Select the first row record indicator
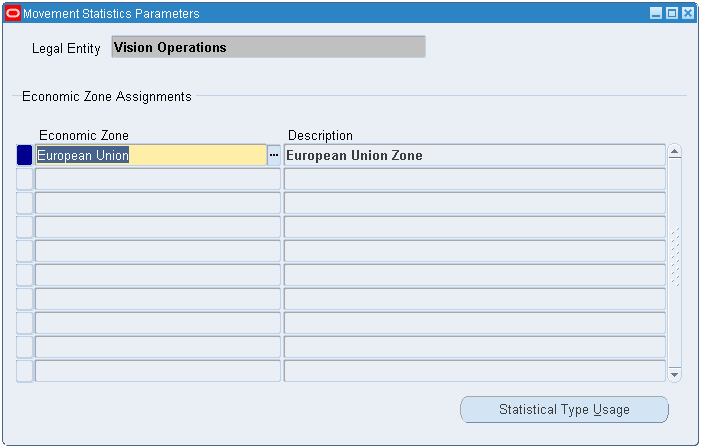 [25, 155]
